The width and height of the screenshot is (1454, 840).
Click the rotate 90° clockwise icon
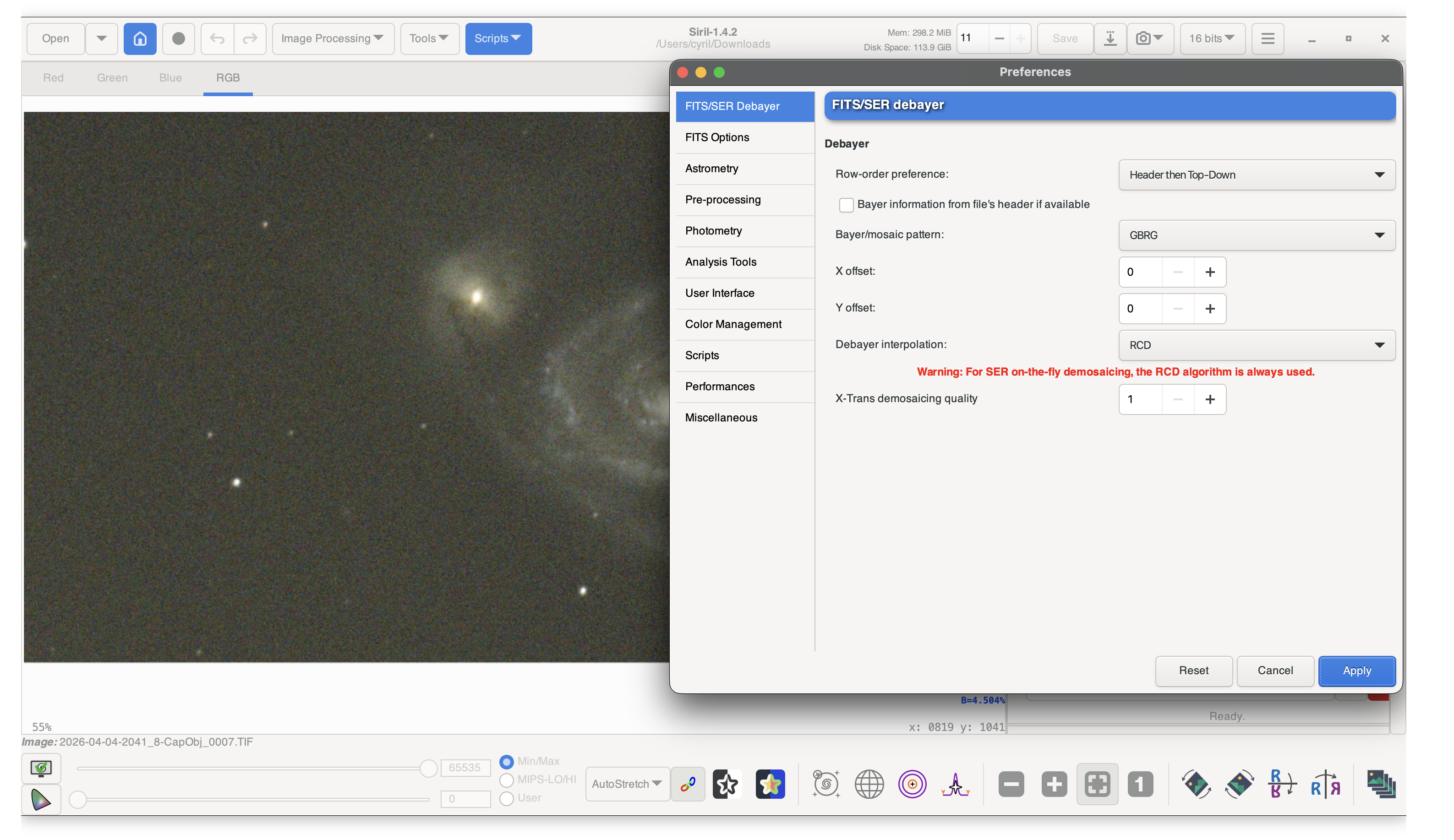1239,784
